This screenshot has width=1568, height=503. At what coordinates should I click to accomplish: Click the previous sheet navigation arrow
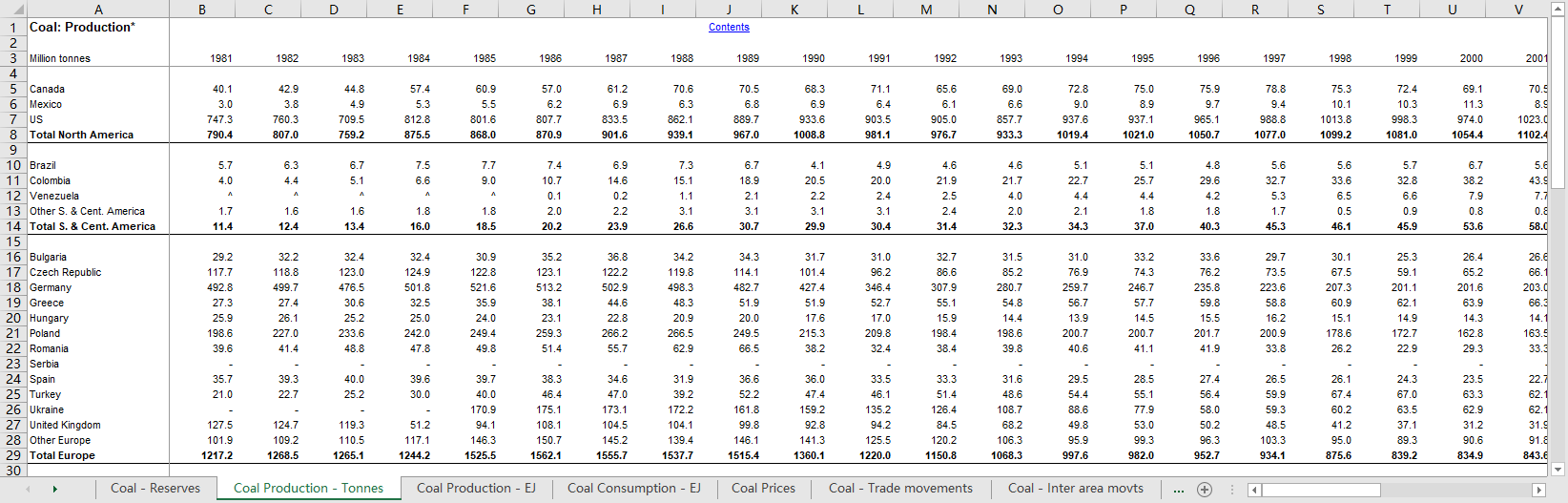click(28, 490)
